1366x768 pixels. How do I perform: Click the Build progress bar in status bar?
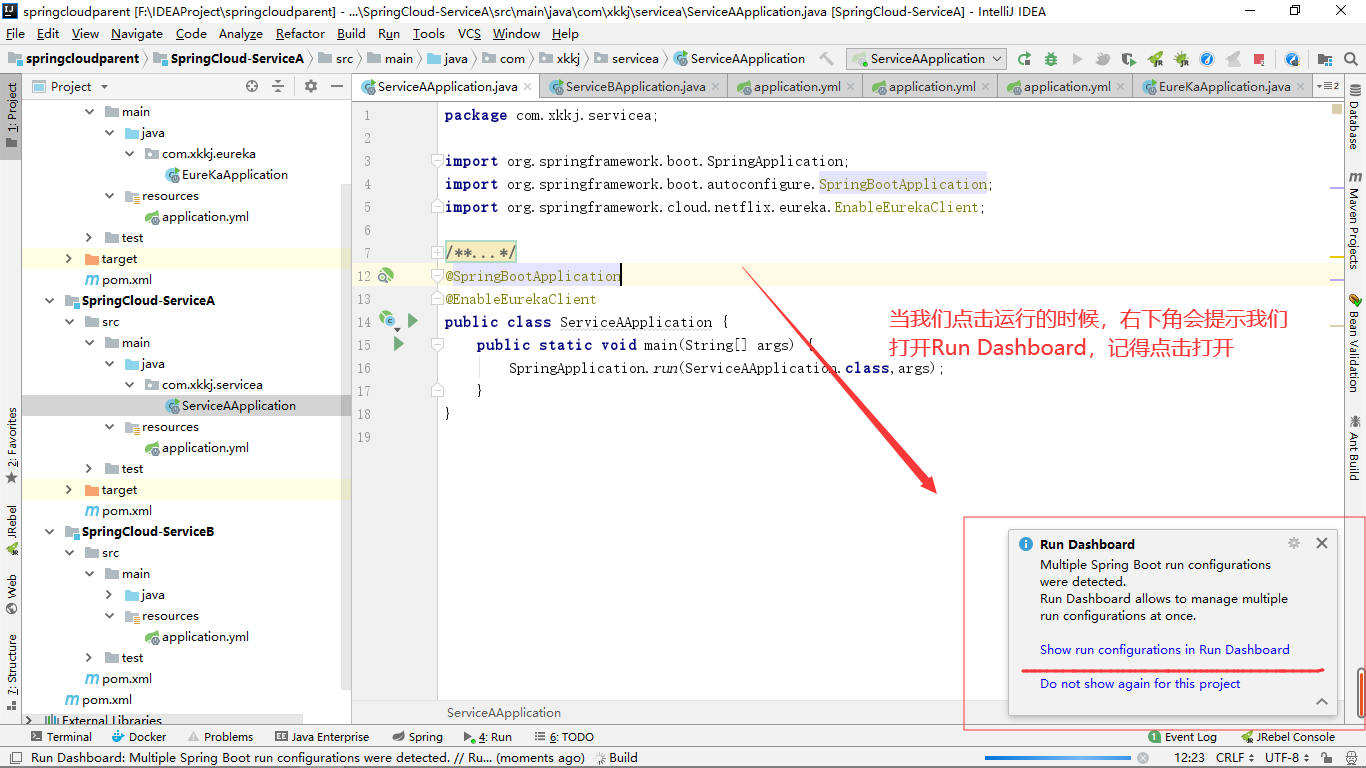(x=1058, y=758)
